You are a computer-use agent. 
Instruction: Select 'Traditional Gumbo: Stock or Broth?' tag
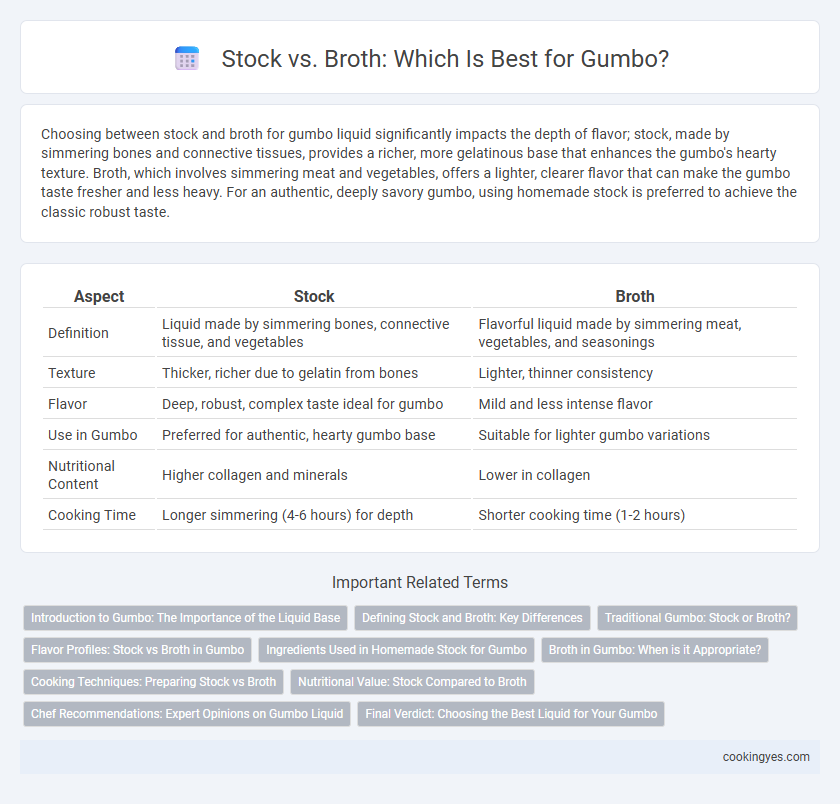point(697,618)
